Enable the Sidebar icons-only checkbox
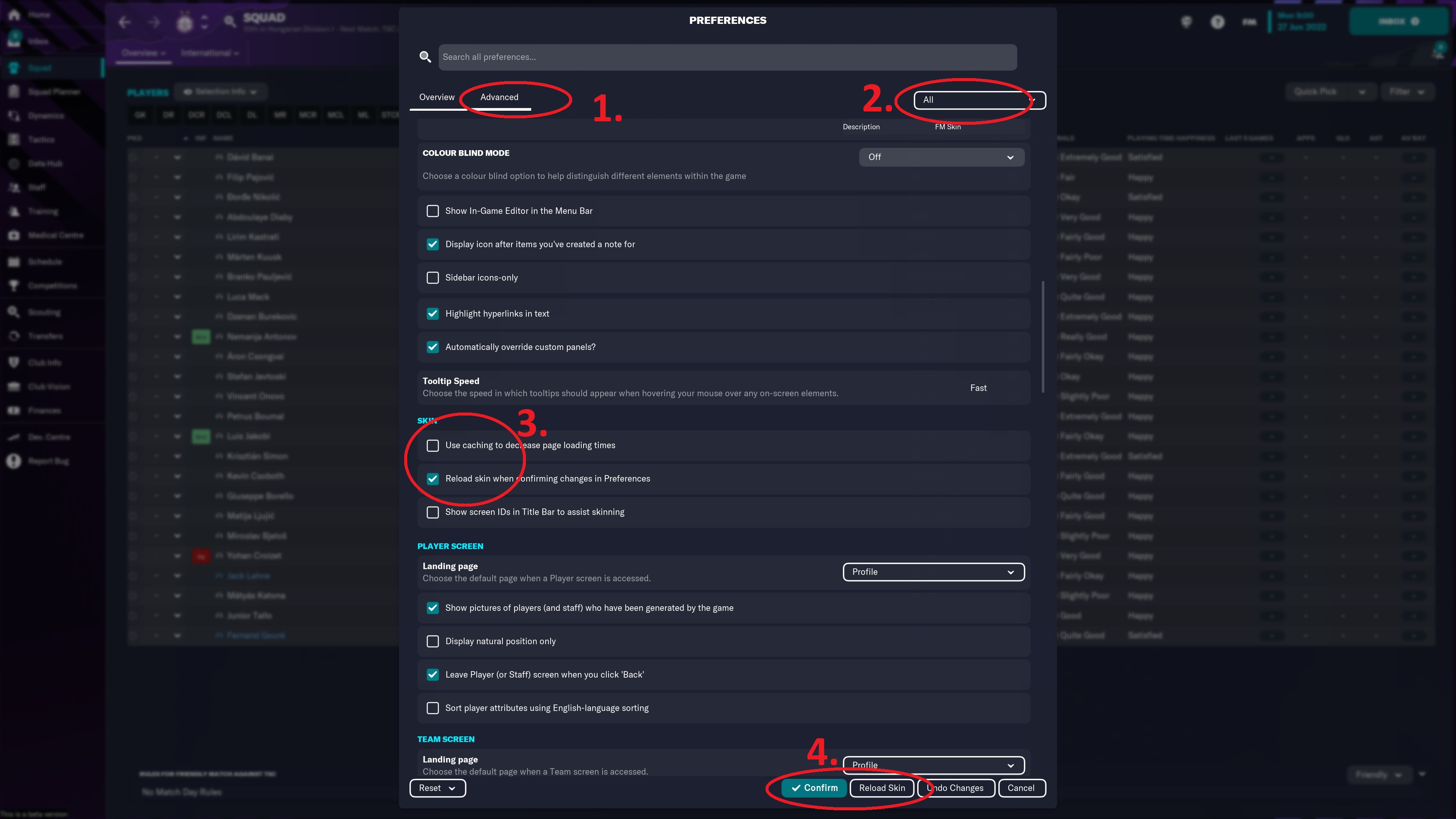 click(x=432, y=278)
